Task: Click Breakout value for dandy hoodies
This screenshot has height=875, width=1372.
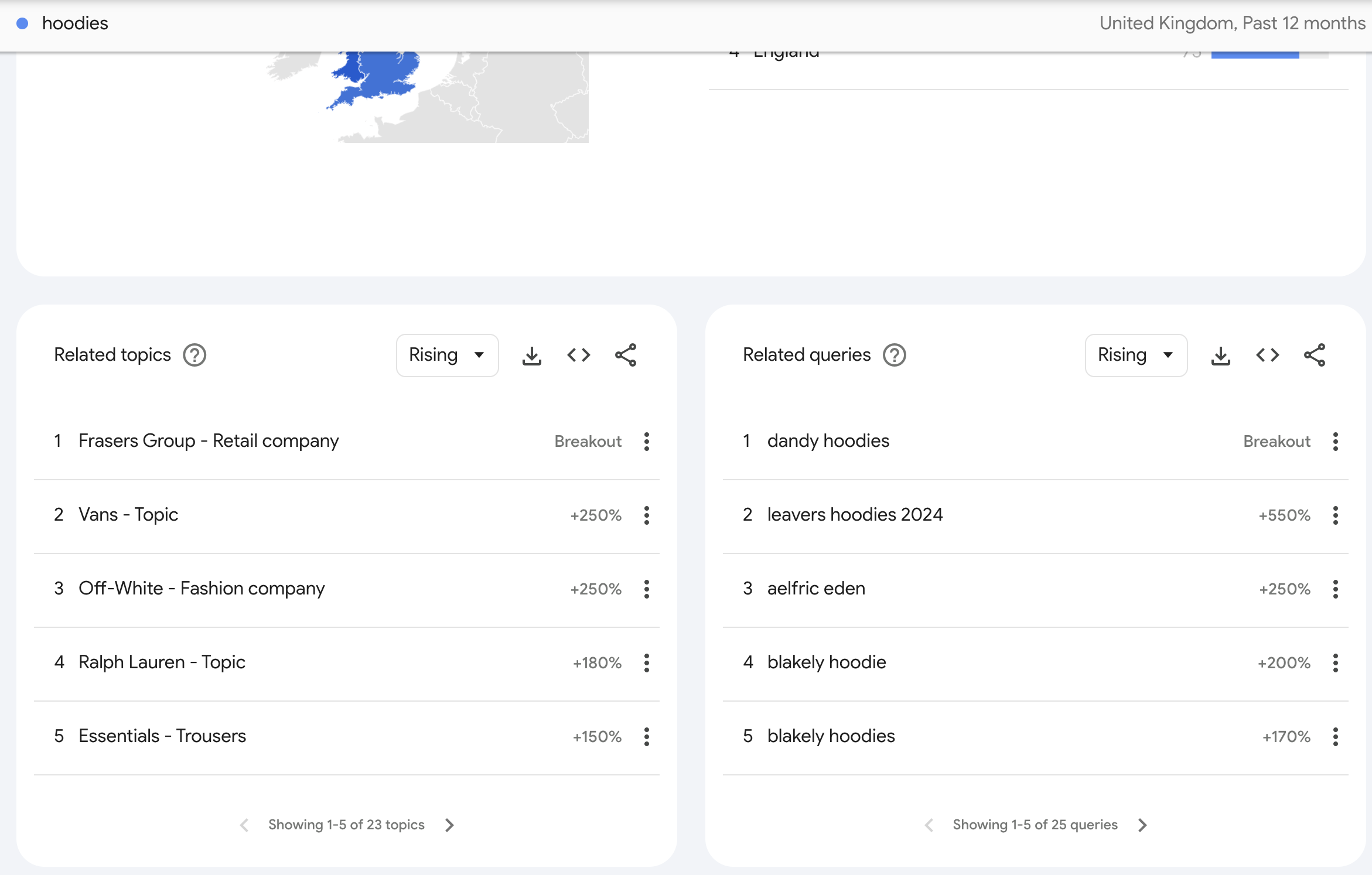Action: pyautogui.click(x=1277, y=442)
